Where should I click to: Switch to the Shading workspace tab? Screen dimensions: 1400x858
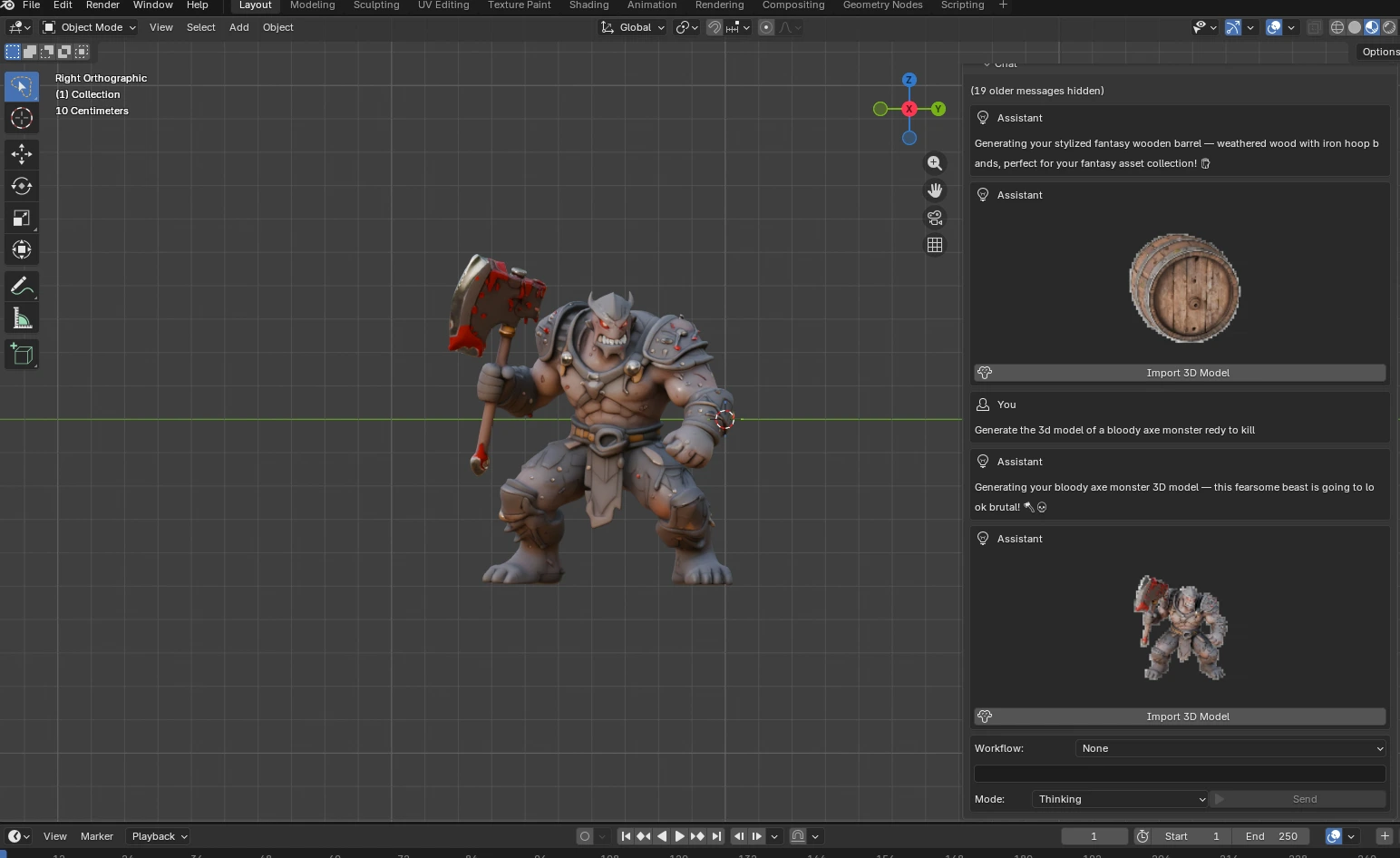click(588, 5)
